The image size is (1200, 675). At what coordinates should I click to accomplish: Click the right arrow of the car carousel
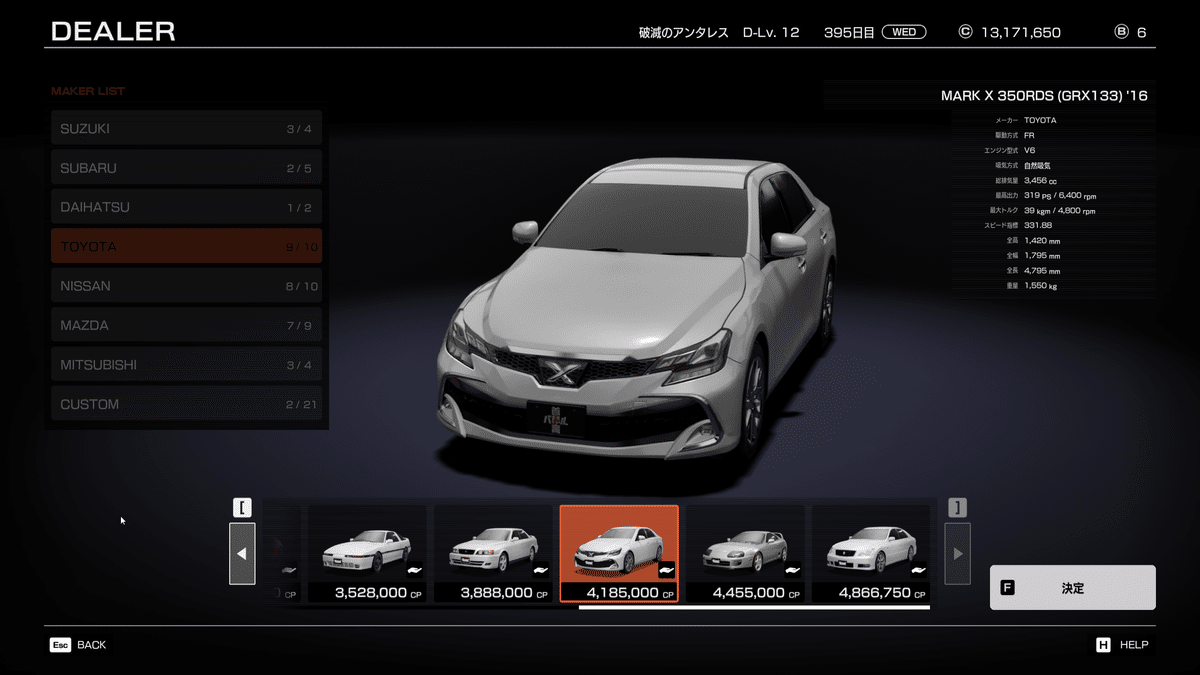[x=957, y=553]
